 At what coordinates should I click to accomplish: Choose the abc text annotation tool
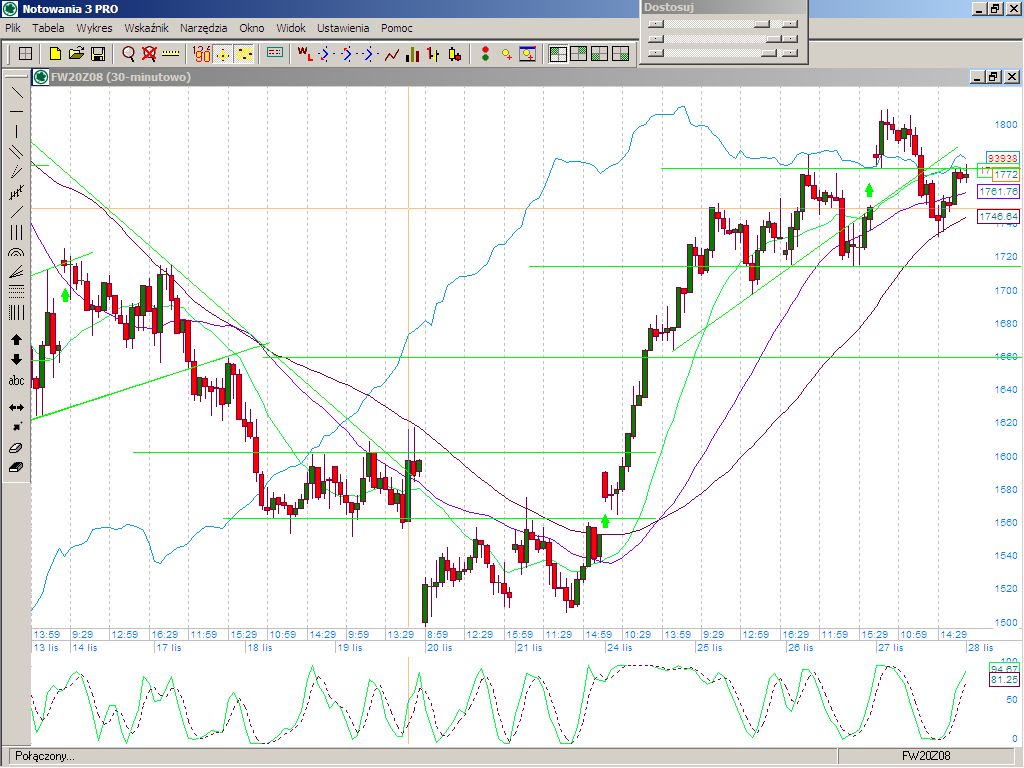pyautogui.click(x=17, y=381)
